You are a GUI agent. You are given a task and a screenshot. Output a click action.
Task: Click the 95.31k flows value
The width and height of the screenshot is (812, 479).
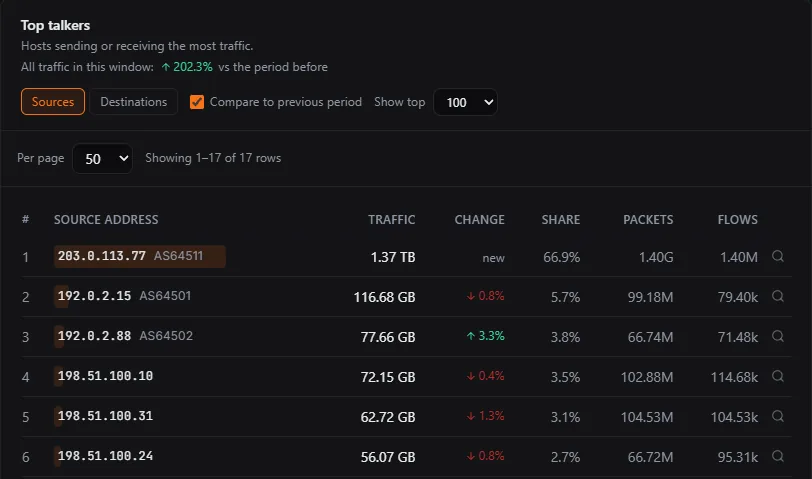point(737,457)
